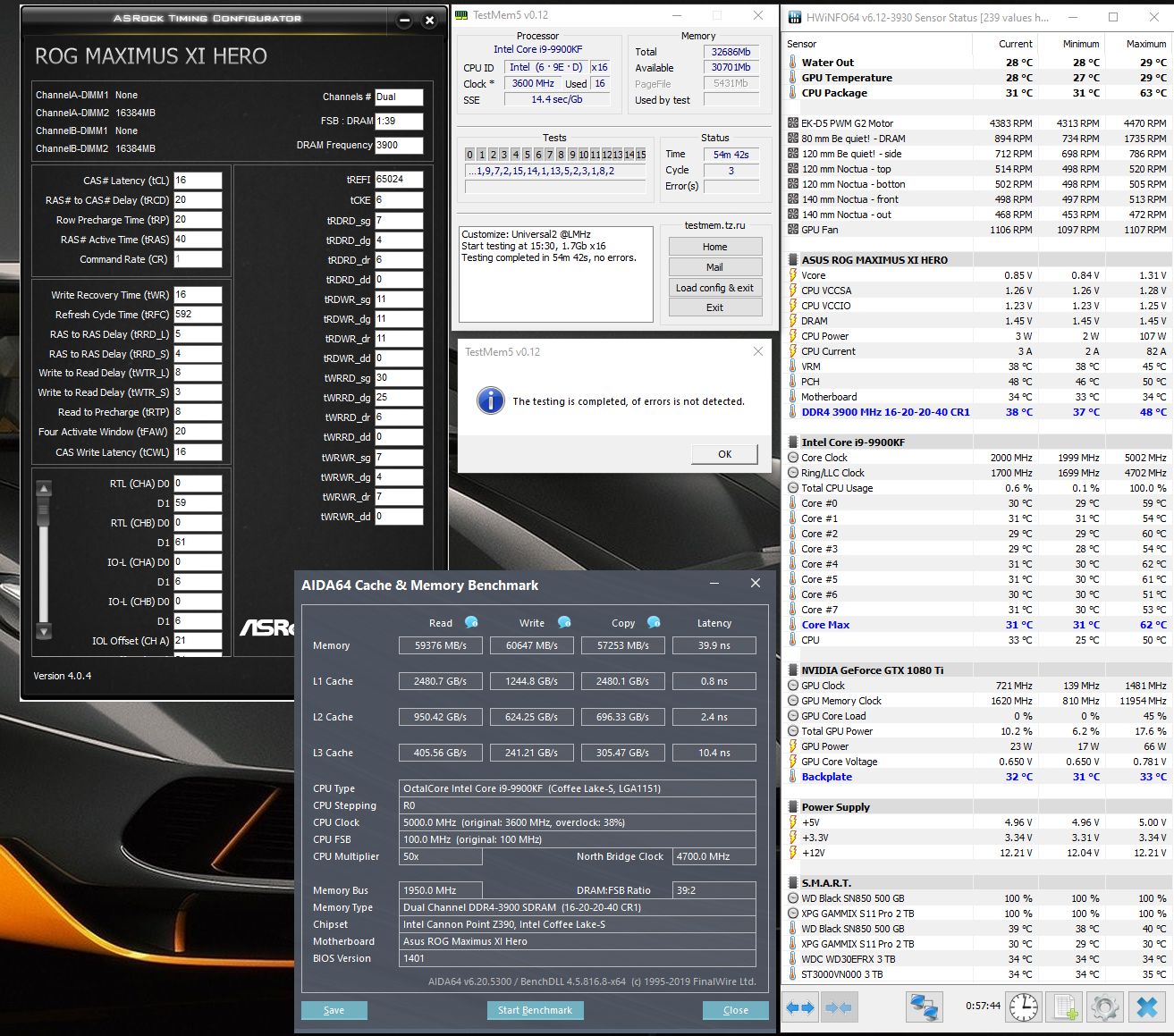Click test number 15 box in TestMem5
Screen dimensions: 1174x1036
pos(640,155)
